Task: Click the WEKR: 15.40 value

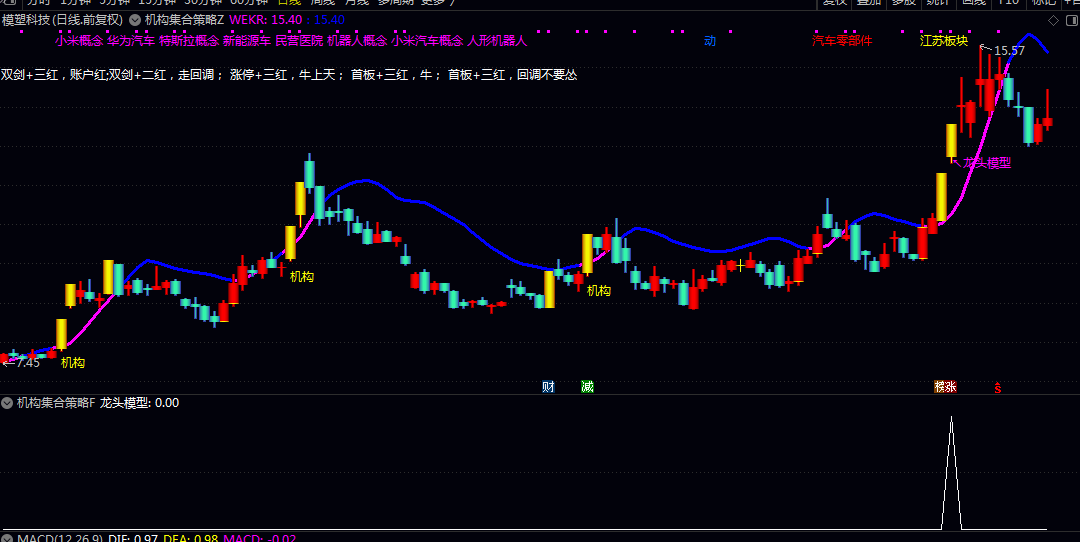Action: (x=266, y=20)
